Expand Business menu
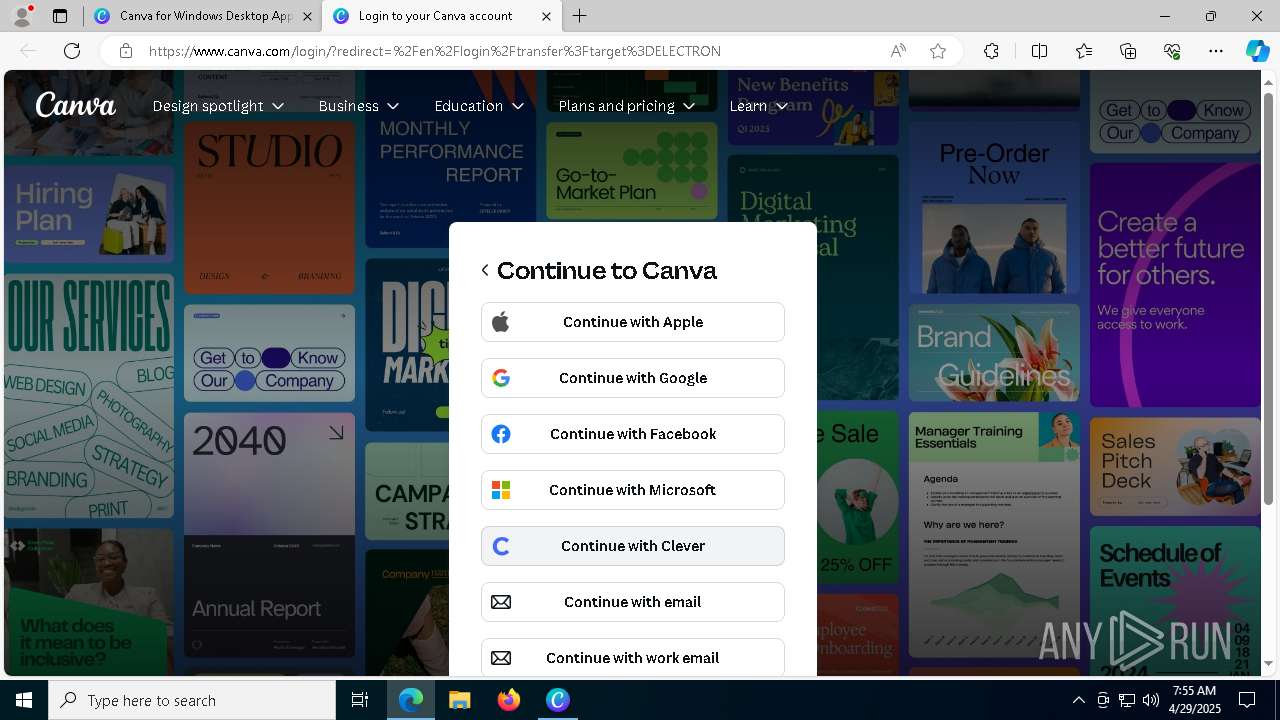 tap(359, 106)
